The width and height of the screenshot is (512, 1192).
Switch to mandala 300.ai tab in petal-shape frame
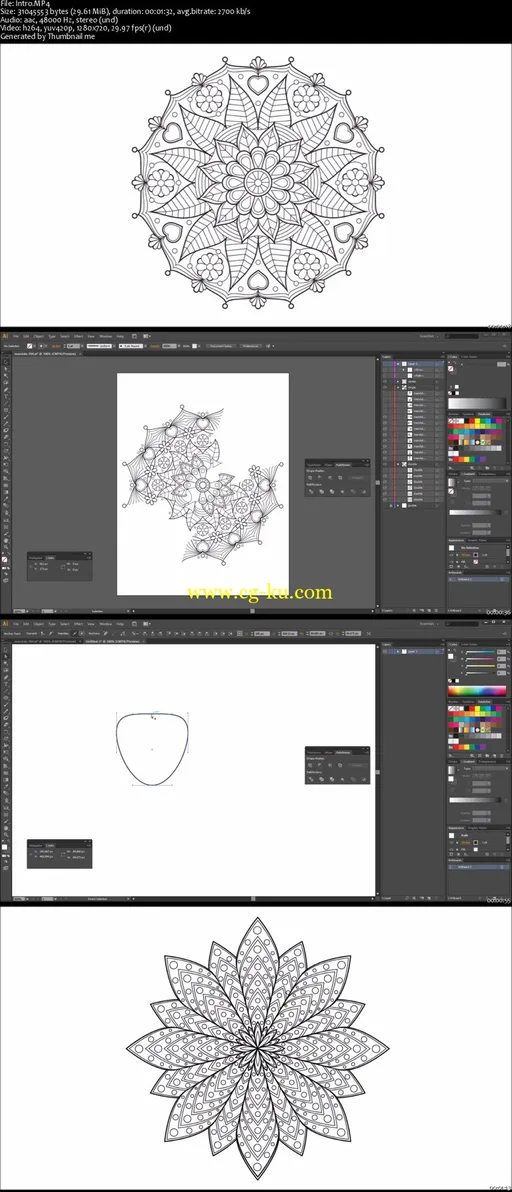pos(47,642)
